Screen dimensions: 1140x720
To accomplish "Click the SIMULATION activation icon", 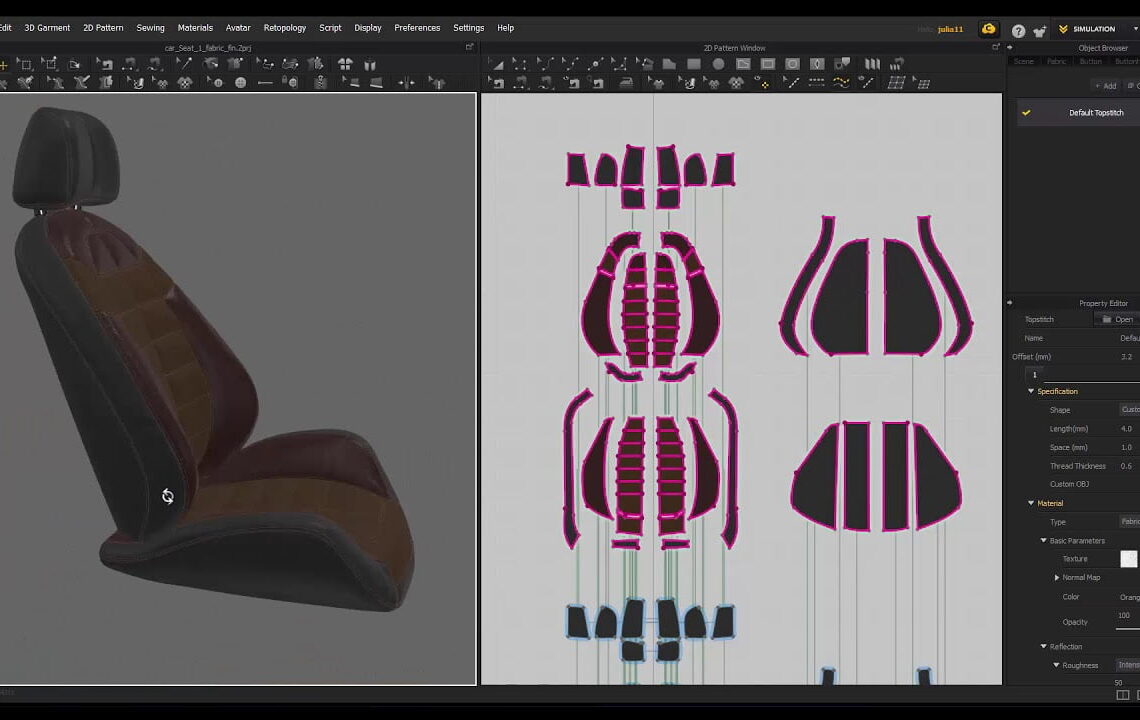I will (x=1063, y=29).
